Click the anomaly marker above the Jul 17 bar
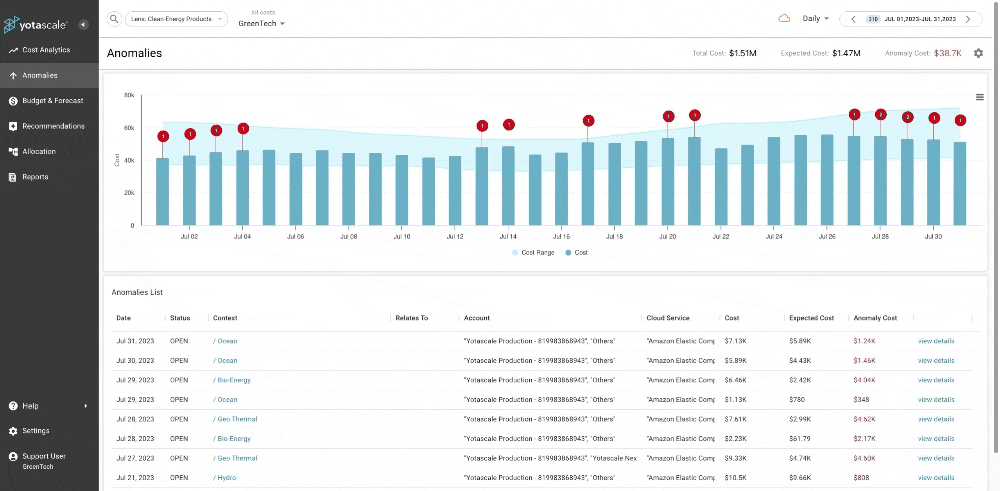The width and height of the screenshot is (1000, 491). tap(589, 121)
